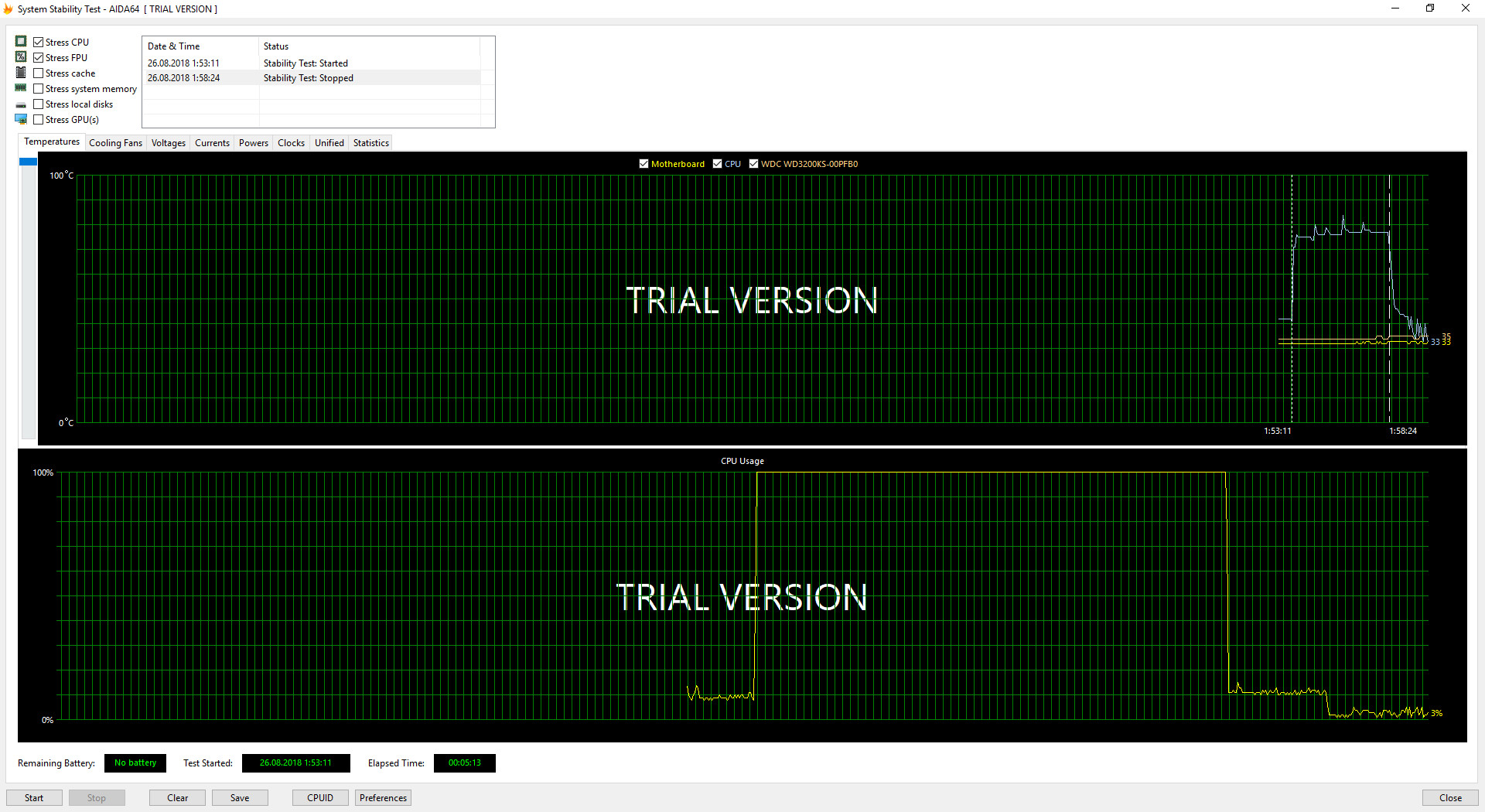The image size is (1485, 812).
Task: Click the Close button at bottom right
Action: coord(1450,798)
